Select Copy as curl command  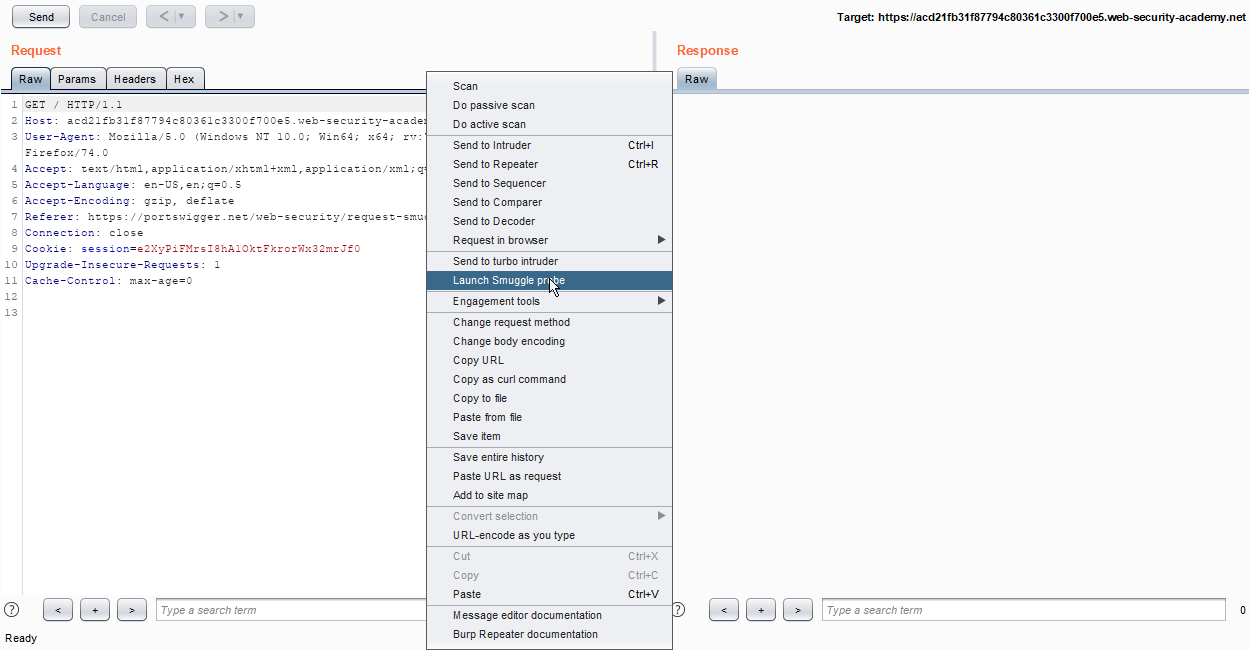pos(549,379)
